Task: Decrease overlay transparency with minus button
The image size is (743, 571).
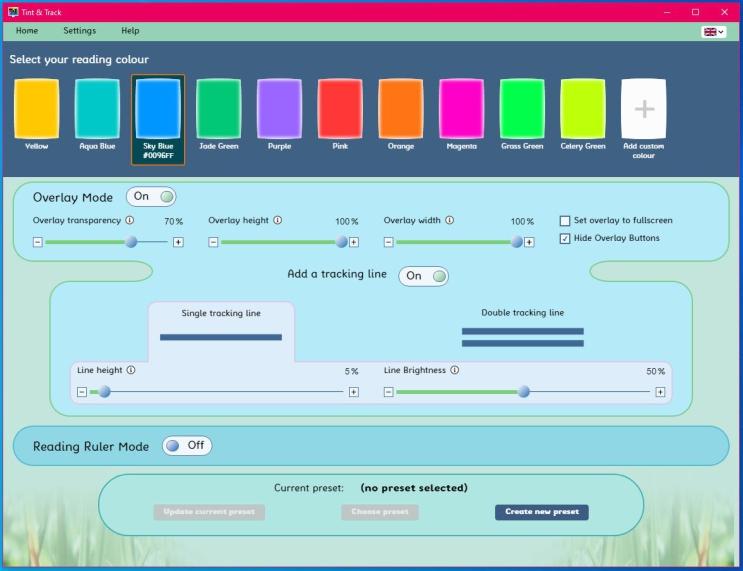Action: pyautogui.click(x=38, y=242)
